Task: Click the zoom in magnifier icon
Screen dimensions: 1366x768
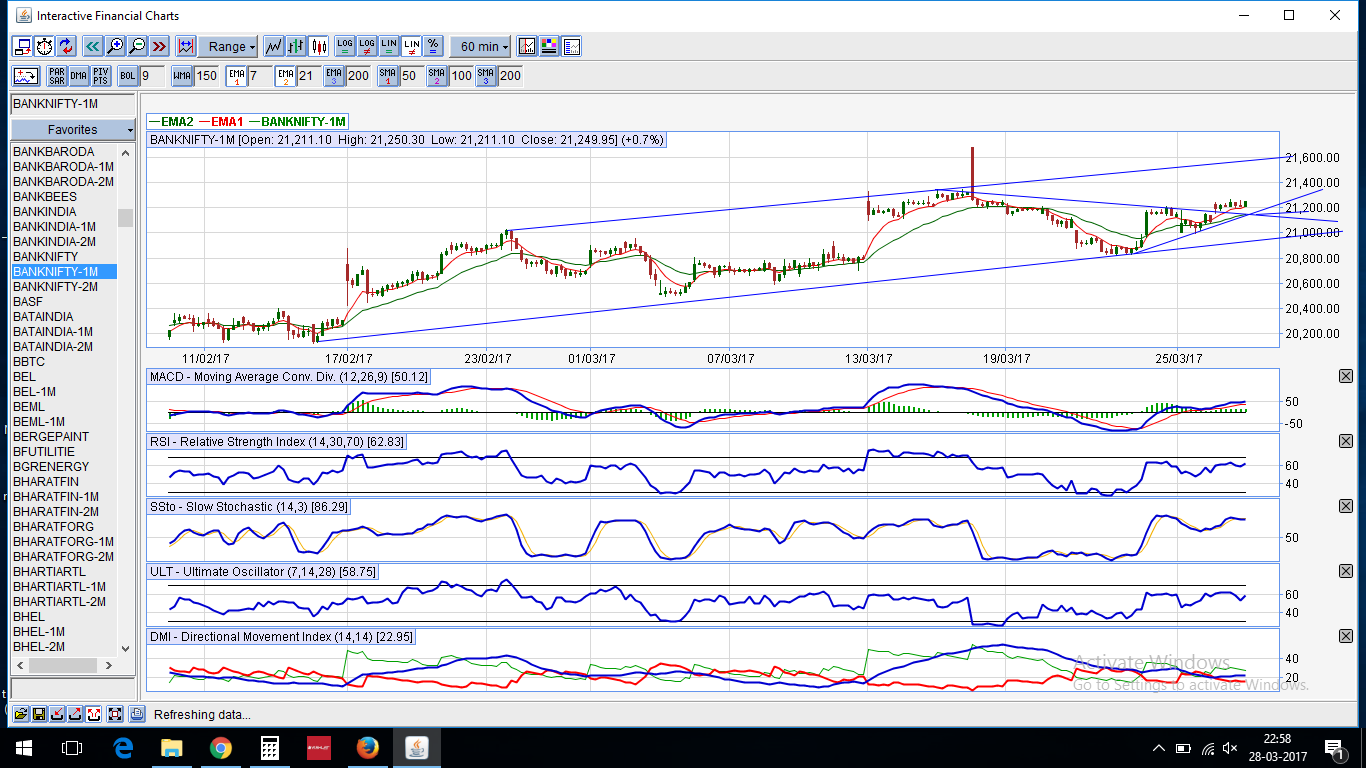Action: coord(115,46)
